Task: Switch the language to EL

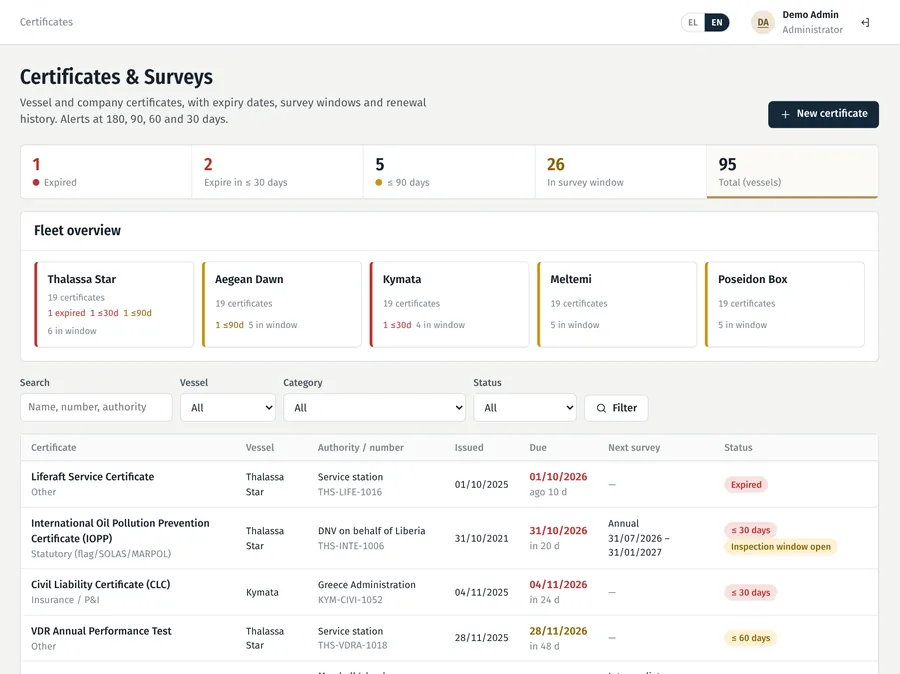Action: point(693,22)
